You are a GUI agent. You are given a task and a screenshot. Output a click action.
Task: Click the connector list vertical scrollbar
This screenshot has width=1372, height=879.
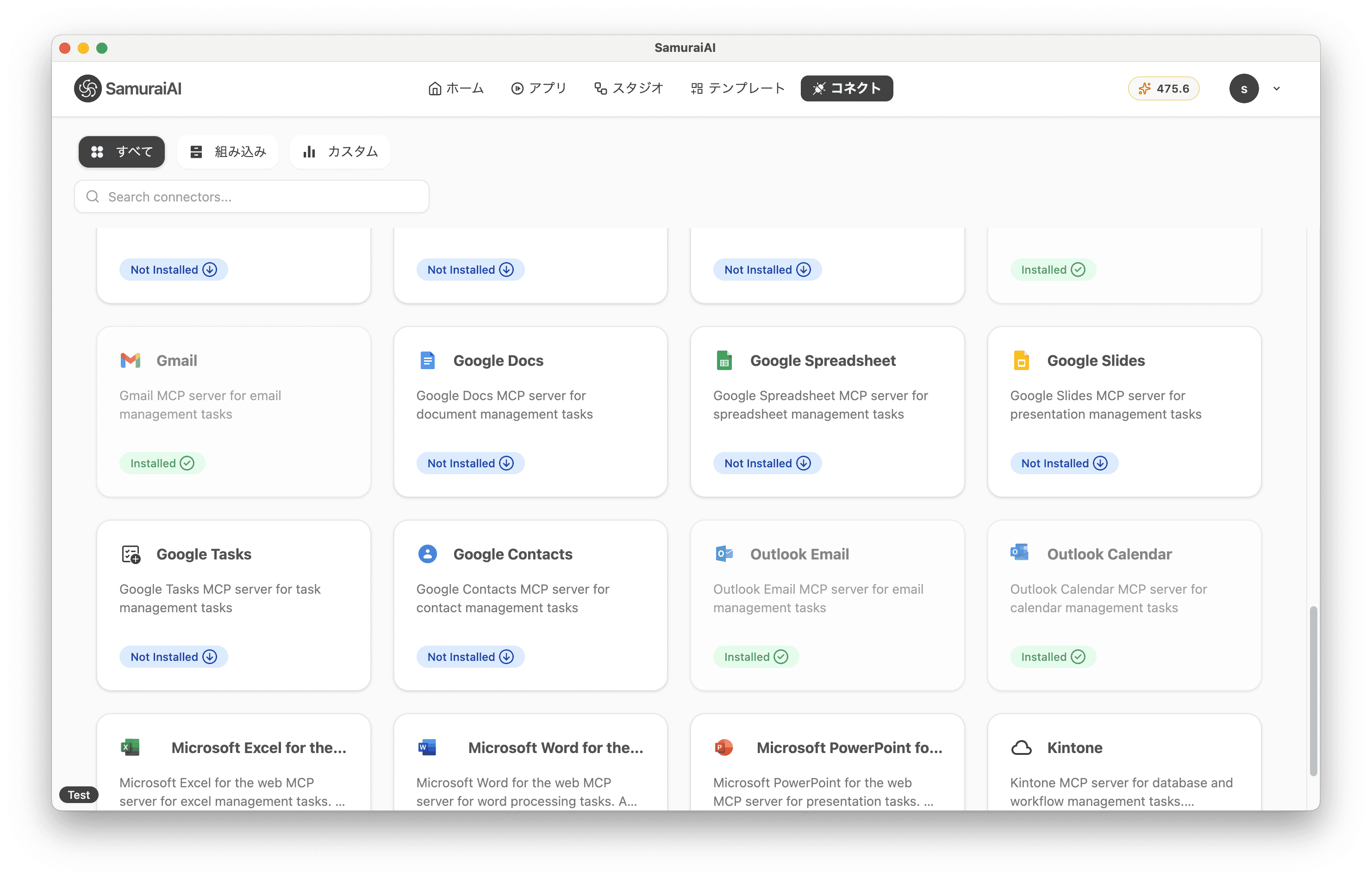[x=1313, y=691]
